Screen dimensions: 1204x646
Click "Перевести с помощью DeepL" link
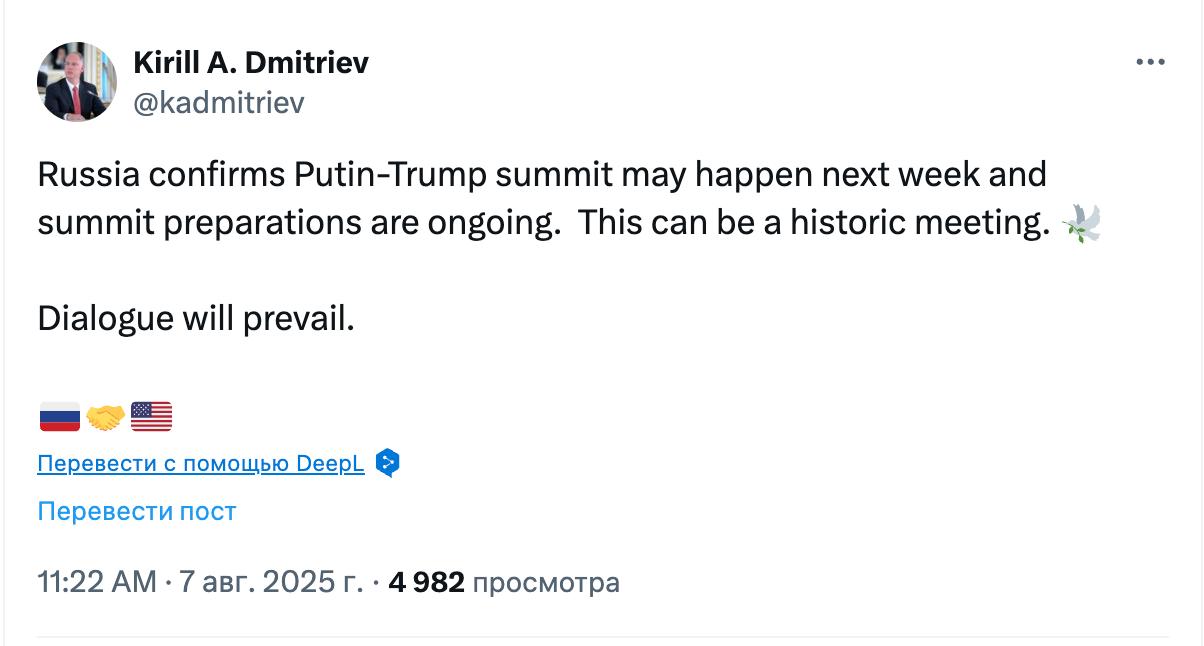(201, 464)
